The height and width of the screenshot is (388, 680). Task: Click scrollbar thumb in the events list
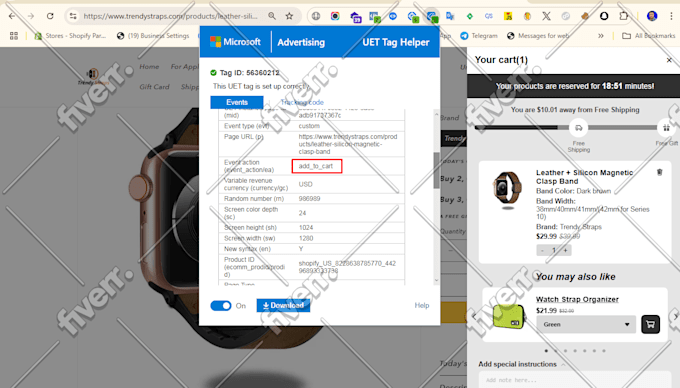click(x=436, y=170)
